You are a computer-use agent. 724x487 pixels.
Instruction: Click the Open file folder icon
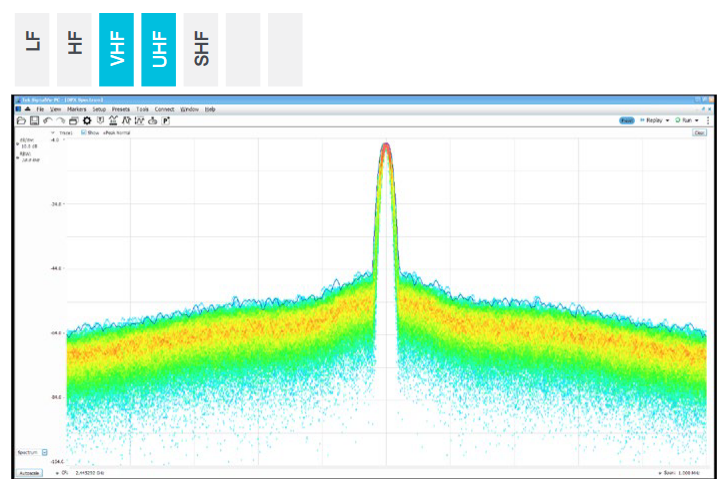[21, 120]
